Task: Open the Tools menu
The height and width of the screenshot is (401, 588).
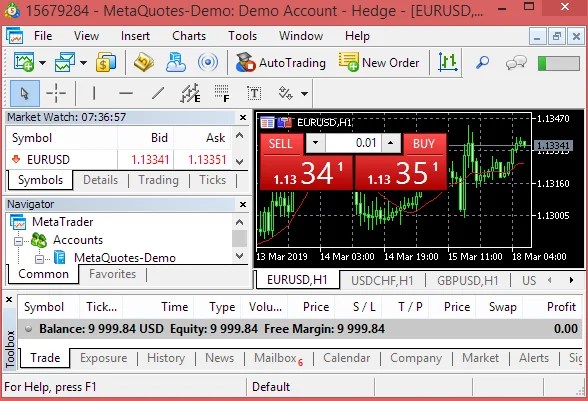Action: (243, 36)
